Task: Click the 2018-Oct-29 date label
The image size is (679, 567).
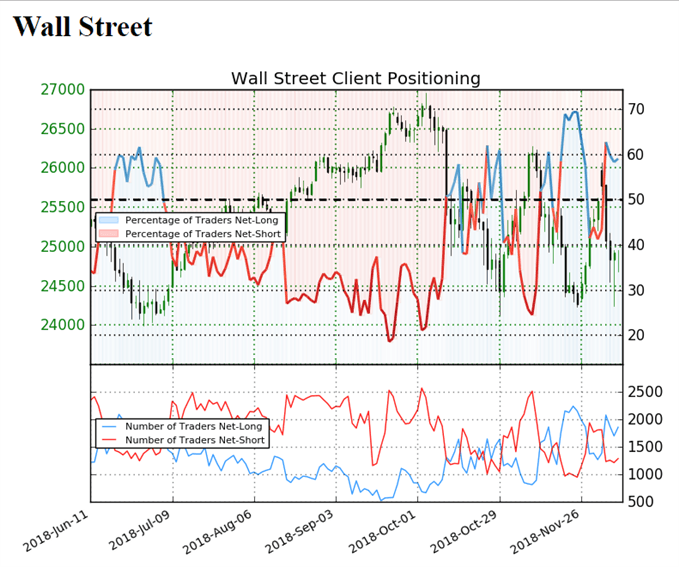Action: [463, 531]
